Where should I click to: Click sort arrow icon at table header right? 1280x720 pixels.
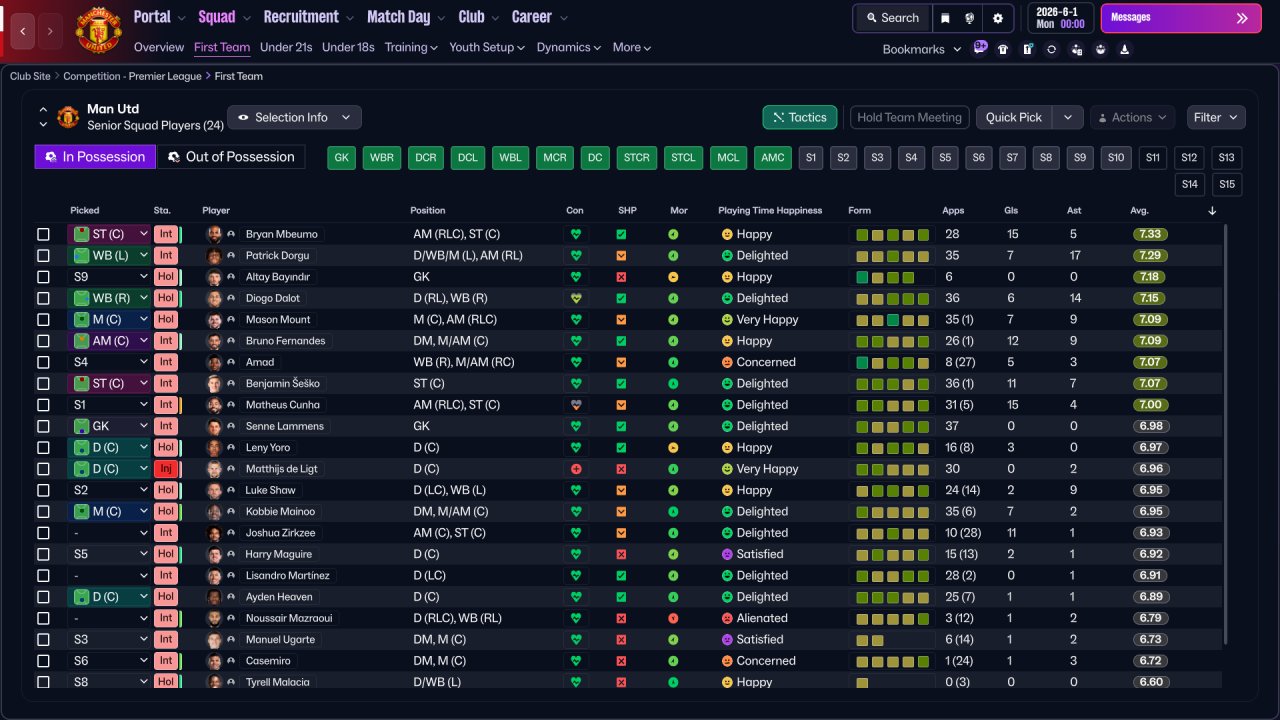[x=1212, y=211]
